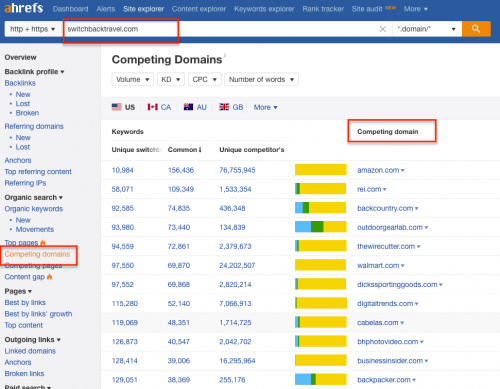
Task: Expand More countries dropdown
Action: coord(265,107)
